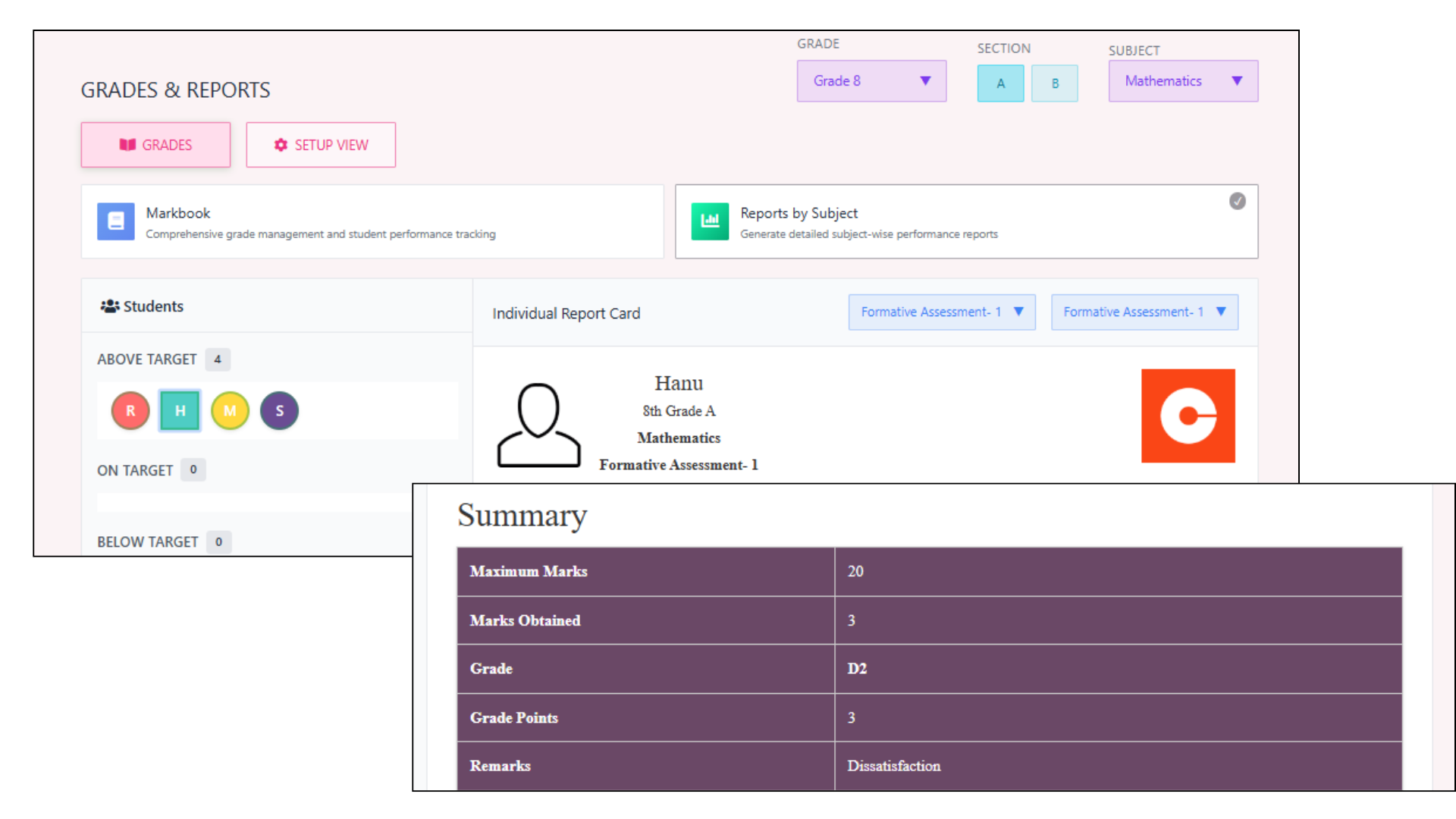The image size is (1456, 819).
Task: Select student avatar S
Action: coord(279,411)
